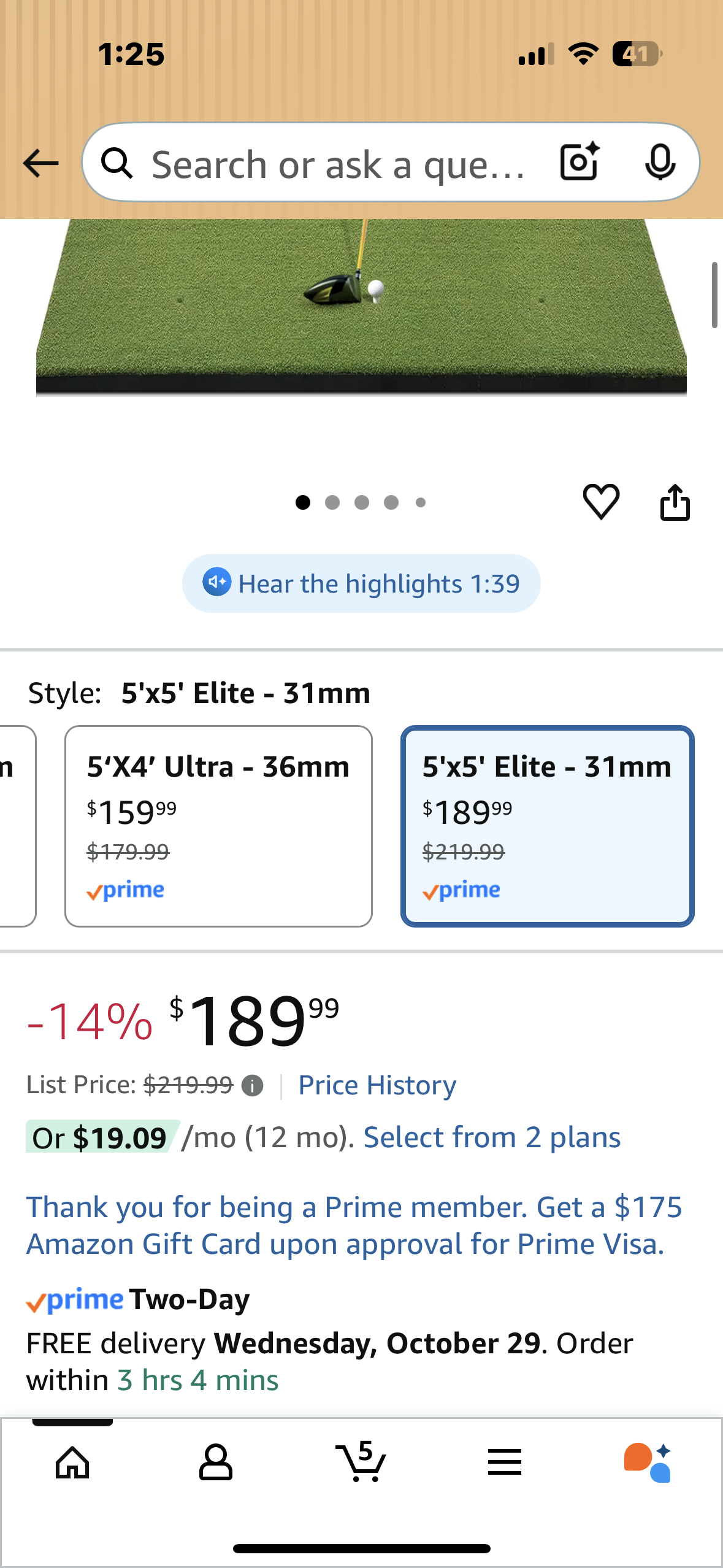Tap the golf mat product image
Viewport: 723px width, 1568px height.
[361, 307]
